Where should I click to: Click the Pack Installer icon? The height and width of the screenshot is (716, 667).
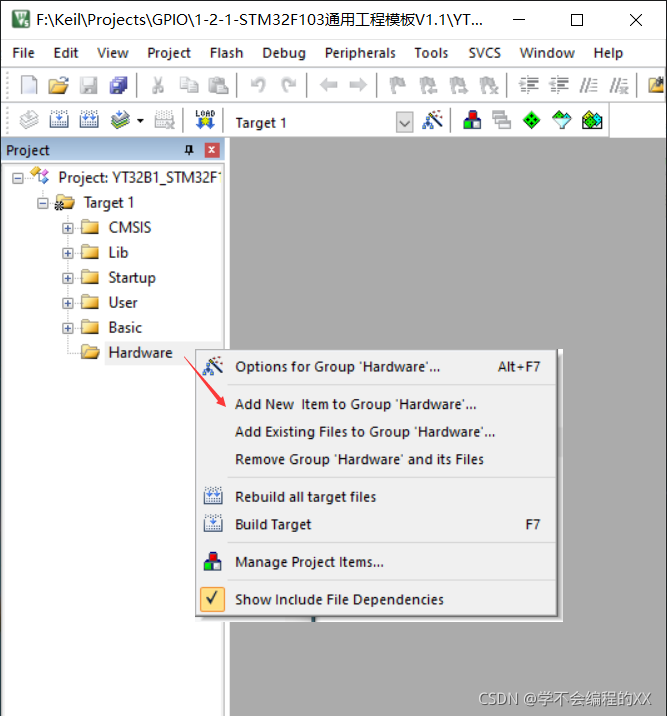click(592, 121)
